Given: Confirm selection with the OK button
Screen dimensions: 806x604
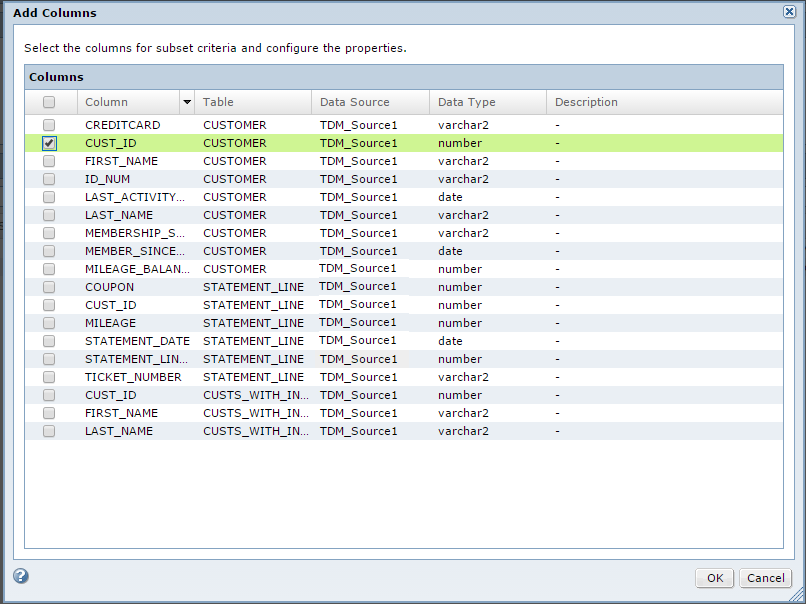Looking at the screenshot, I should click(715, 578).
